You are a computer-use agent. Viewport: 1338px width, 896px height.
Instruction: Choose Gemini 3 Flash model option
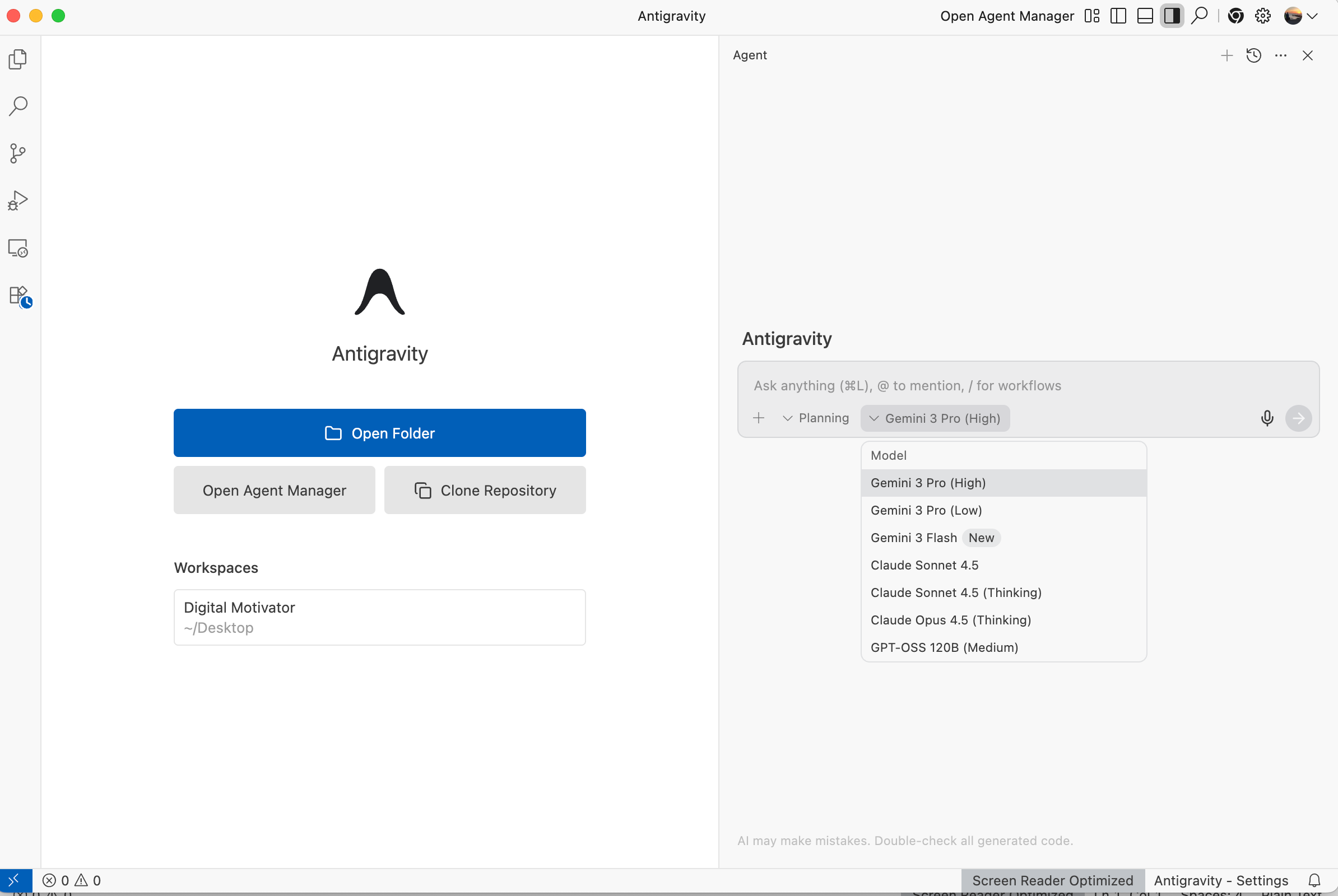[914, 538]
